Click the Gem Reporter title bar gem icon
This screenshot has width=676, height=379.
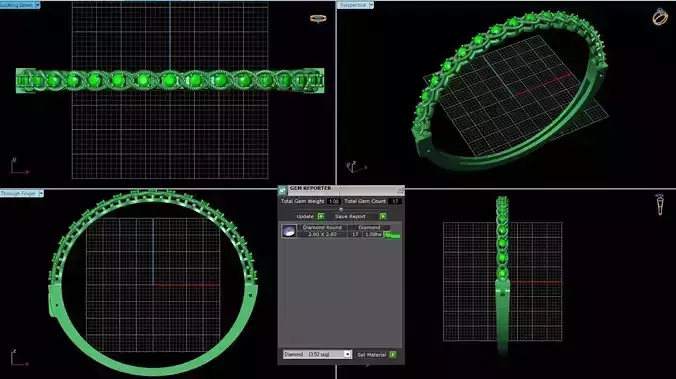pyautogui.click(x=283, y=189)
